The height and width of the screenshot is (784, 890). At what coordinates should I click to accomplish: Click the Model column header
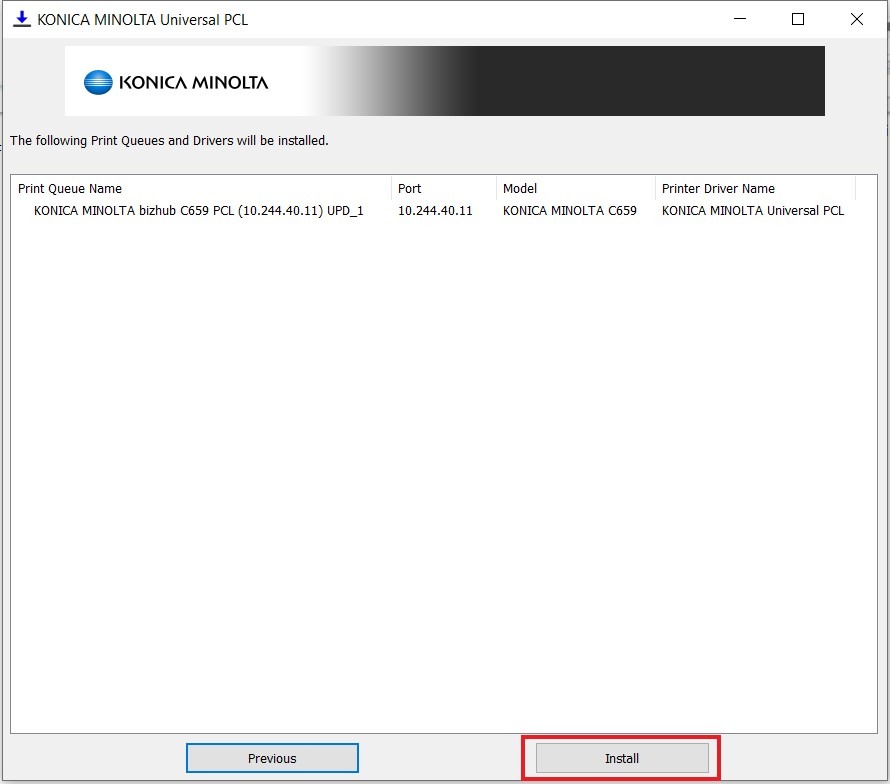tap(520, 188)
